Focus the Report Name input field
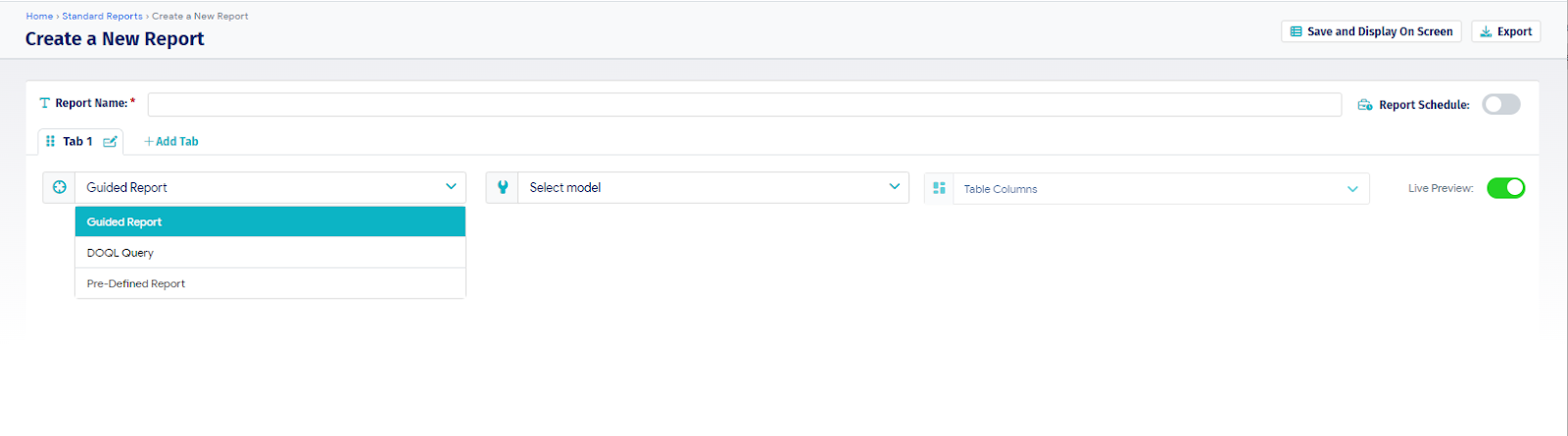The image size is (1568, 436). coord(745,104)
